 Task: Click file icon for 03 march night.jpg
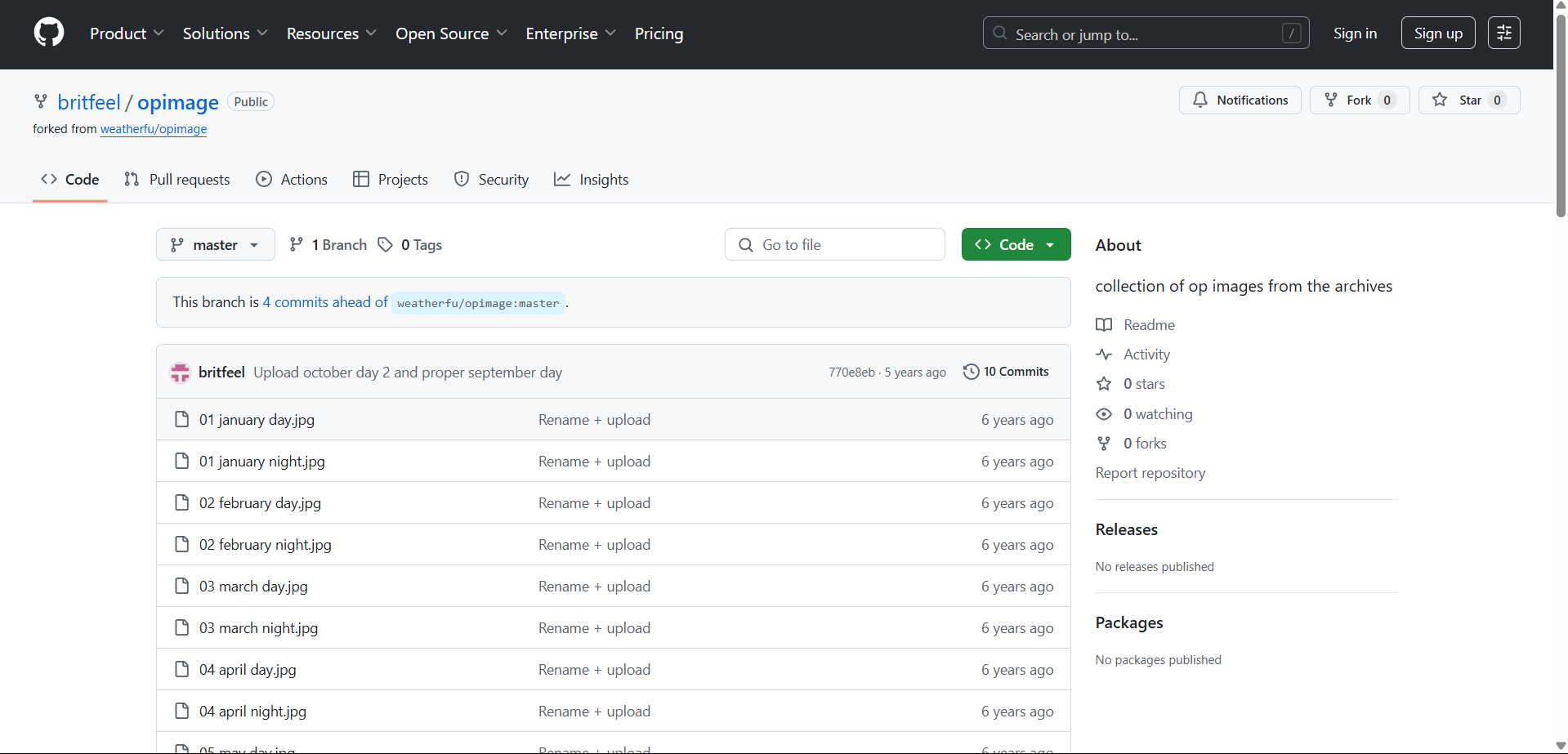coord(182,627)
